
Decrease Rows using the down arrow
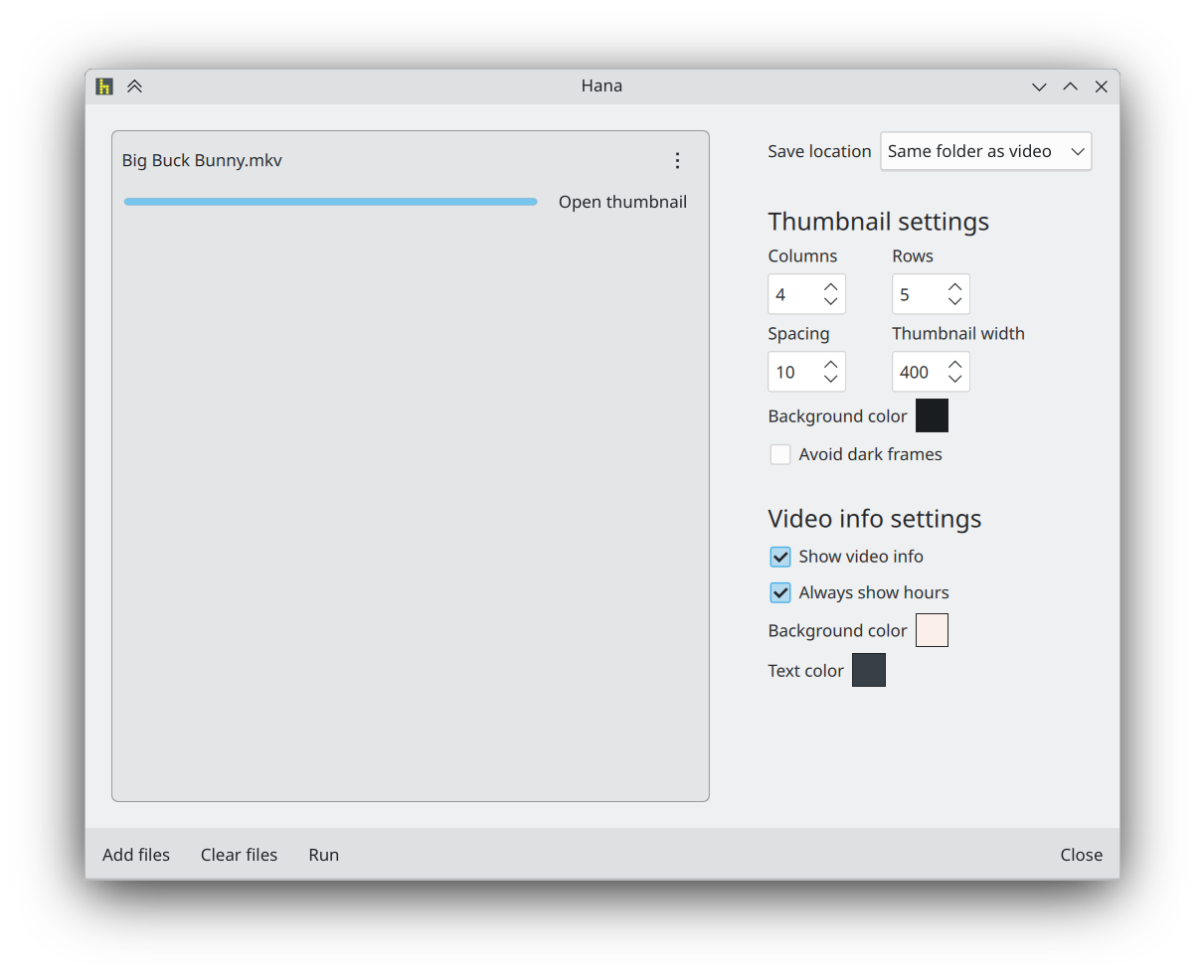click(x=955, y=301)
